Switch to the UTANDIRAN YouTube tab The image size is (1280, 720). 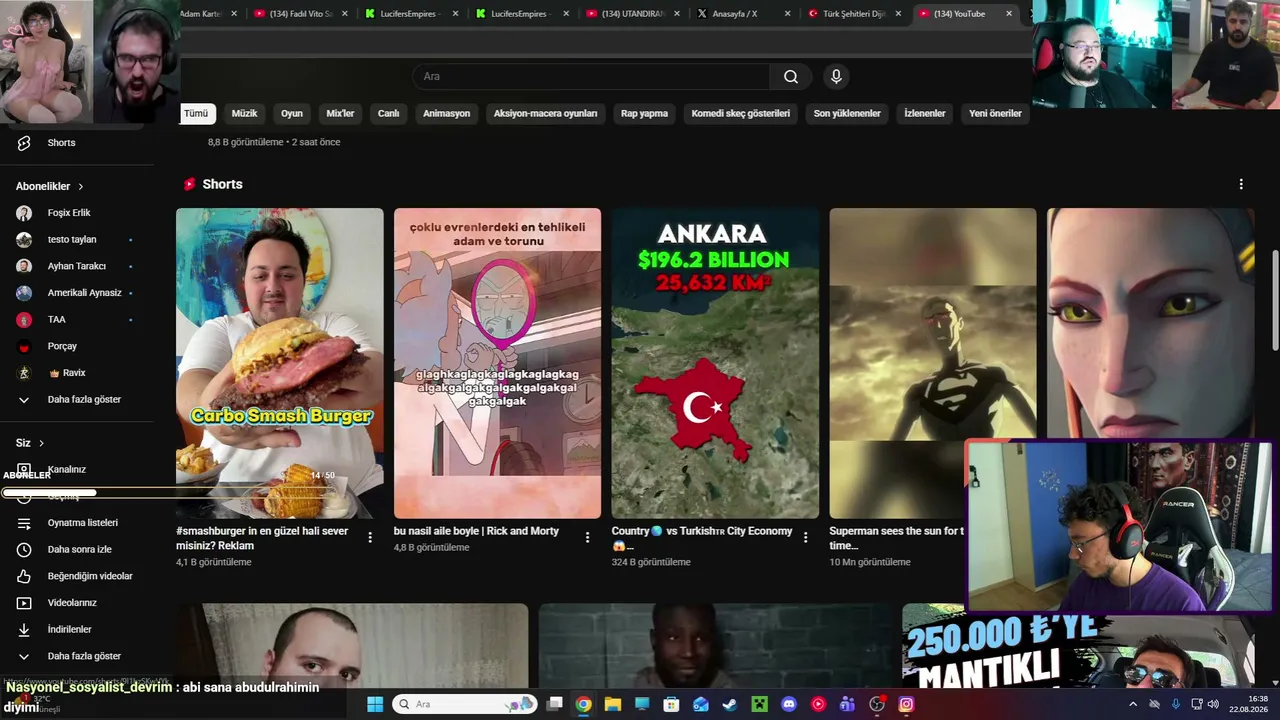point(632,14)
